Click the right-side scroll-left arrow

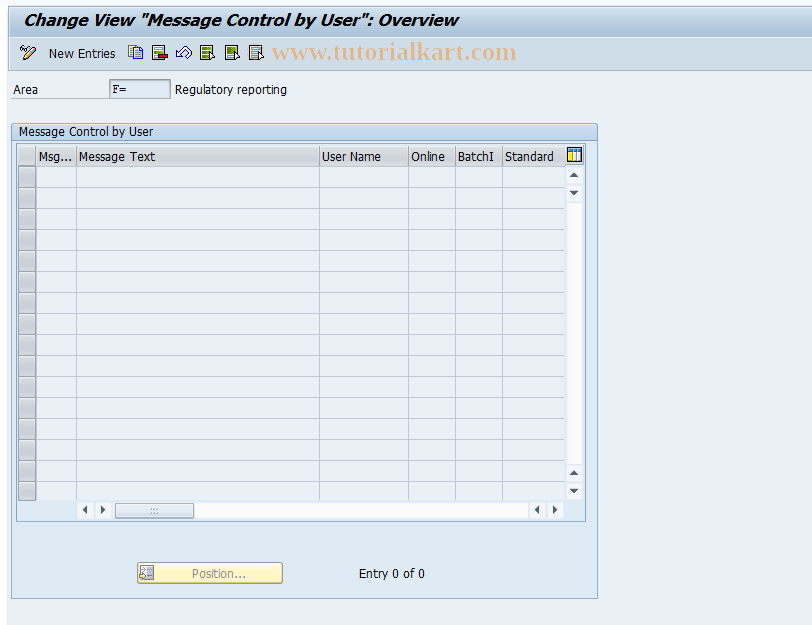(x=537, y=510)
